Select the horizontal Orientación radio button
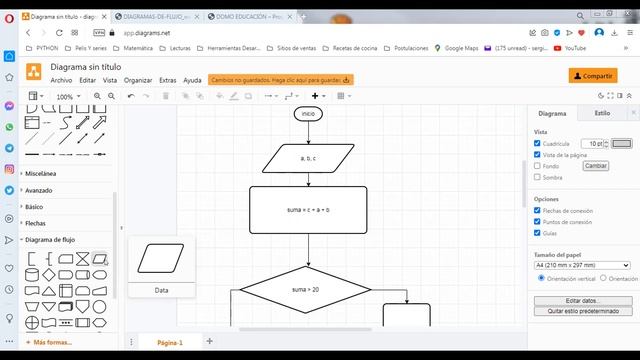640x360 pixels. tap(603, 278)
